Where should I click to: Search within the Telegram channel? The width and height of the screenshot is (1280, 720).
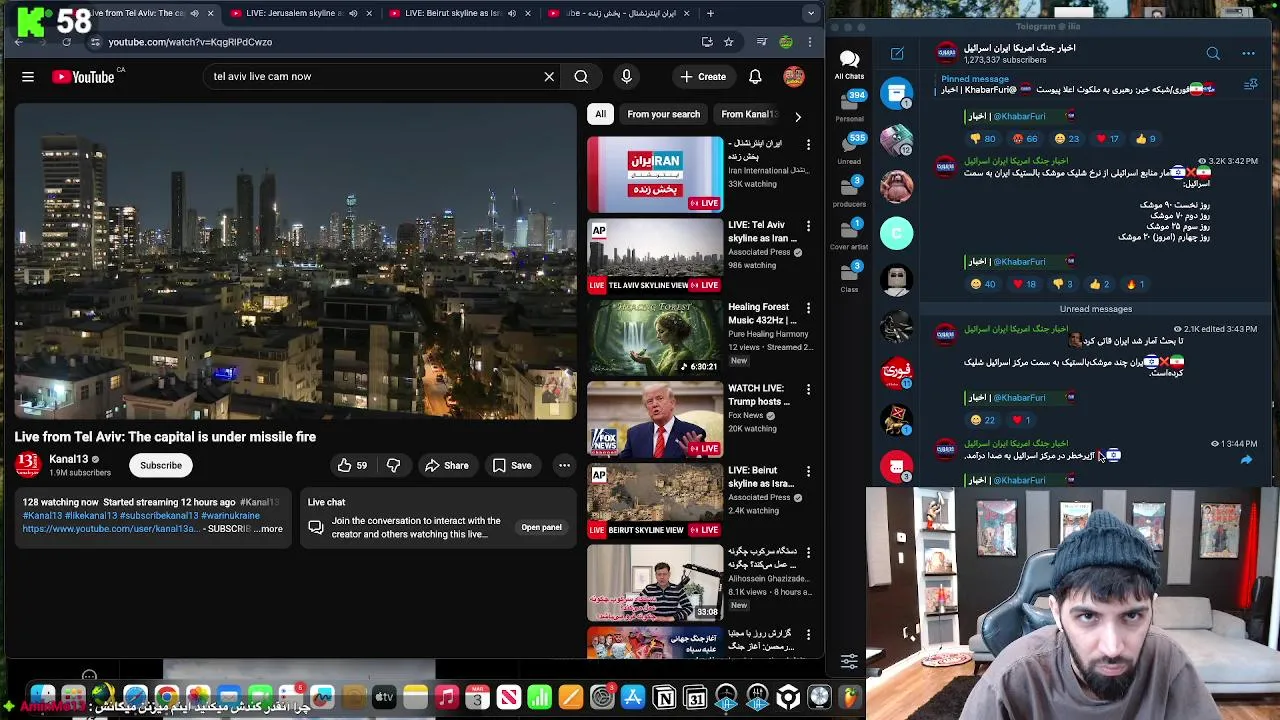coord(1213,54)
